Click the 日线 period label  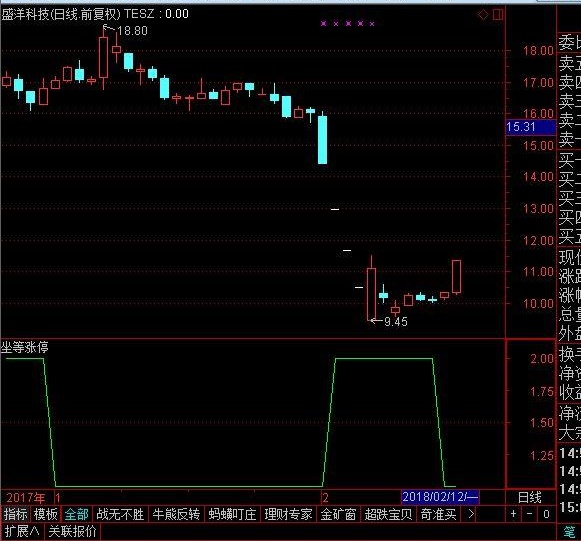[x=529, y=497]
